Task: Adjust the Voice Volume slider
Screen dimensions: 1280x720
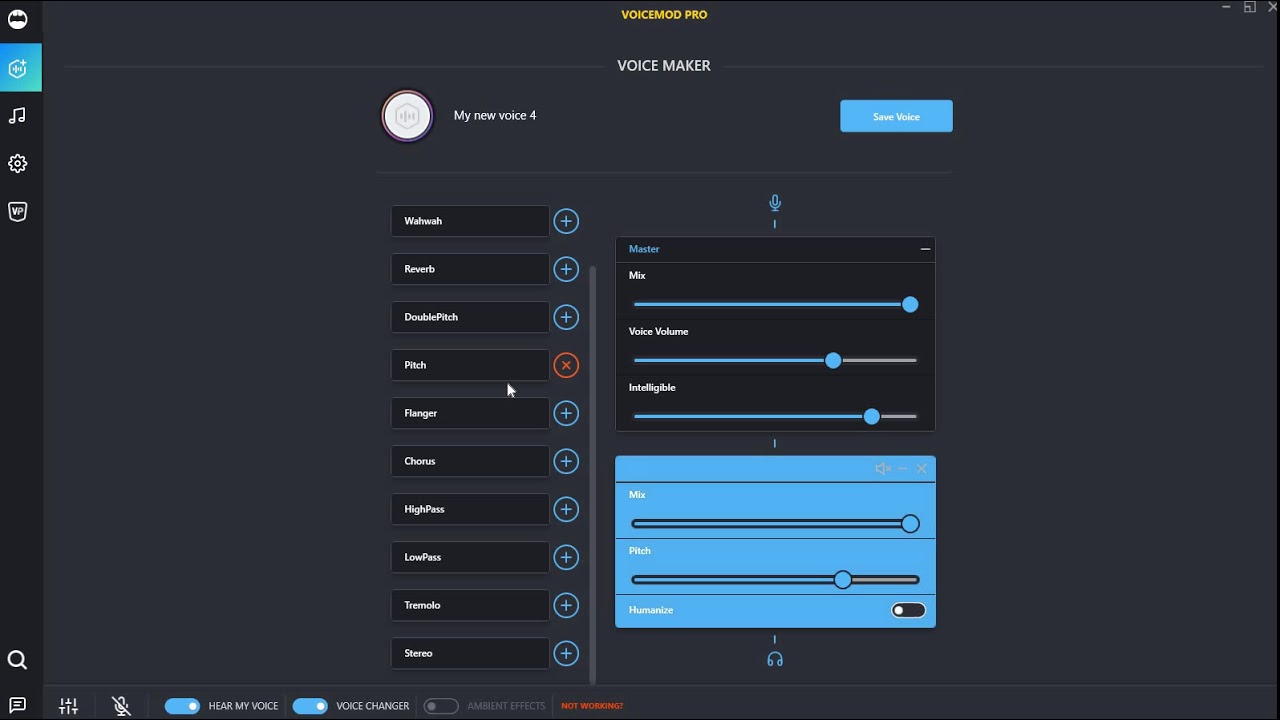Action: [775, 360]
